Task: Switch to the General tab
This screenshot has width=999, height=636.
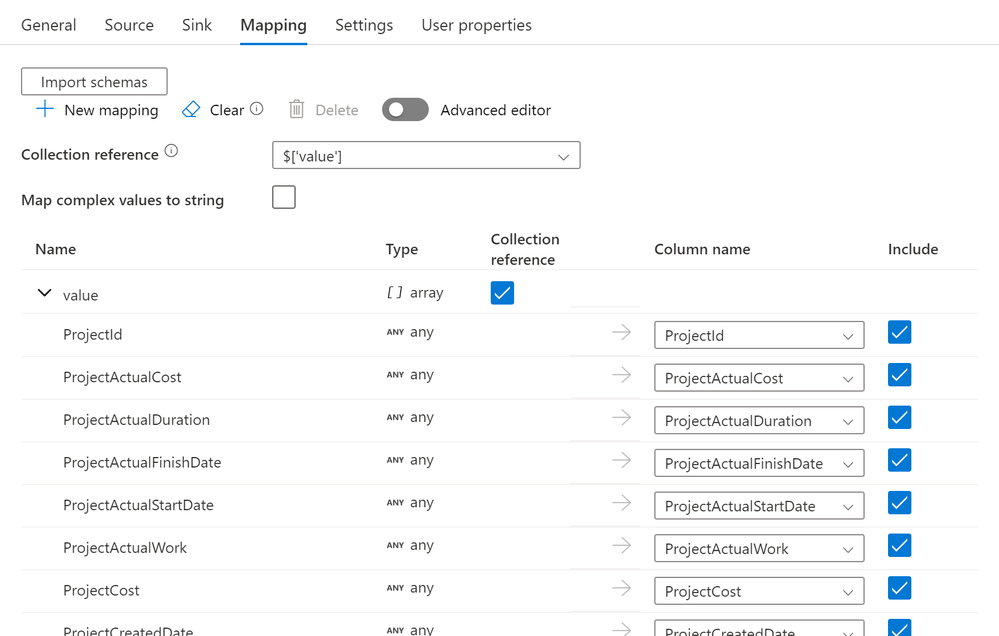Action: pyautogui.click(x=48, y=25)
